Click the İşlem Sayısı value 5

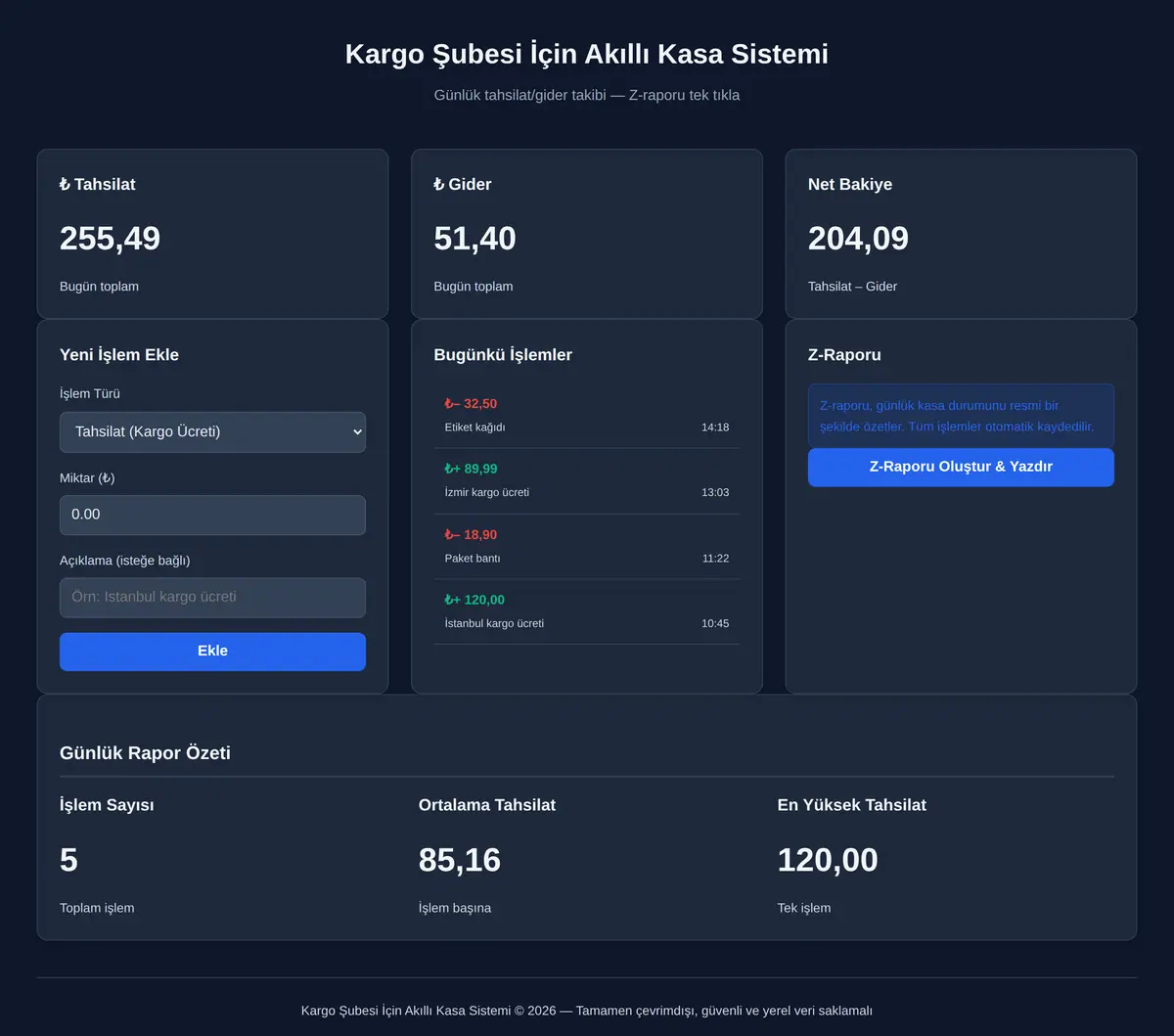[68, 861]
